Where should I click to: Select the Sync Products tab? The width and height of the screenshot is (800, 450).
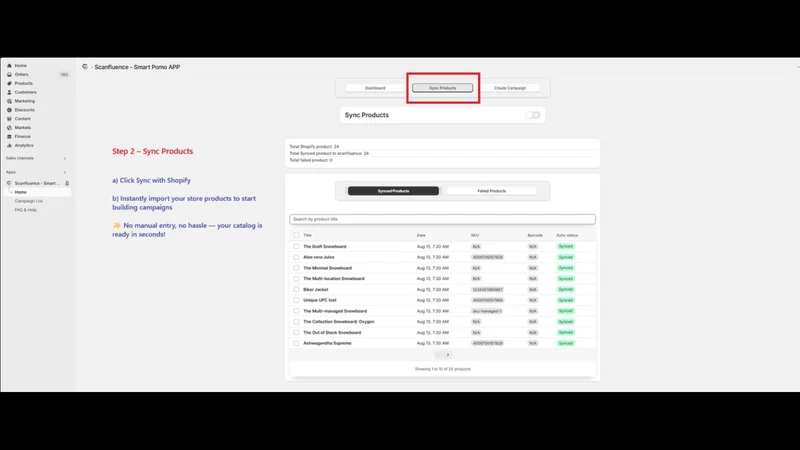(x=442, y=88)
